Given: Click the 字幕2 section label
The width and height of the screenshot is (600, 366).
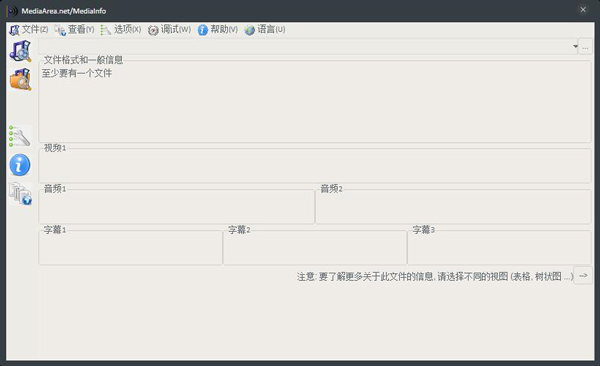Looking at the screenshot, I should (239, 230).
